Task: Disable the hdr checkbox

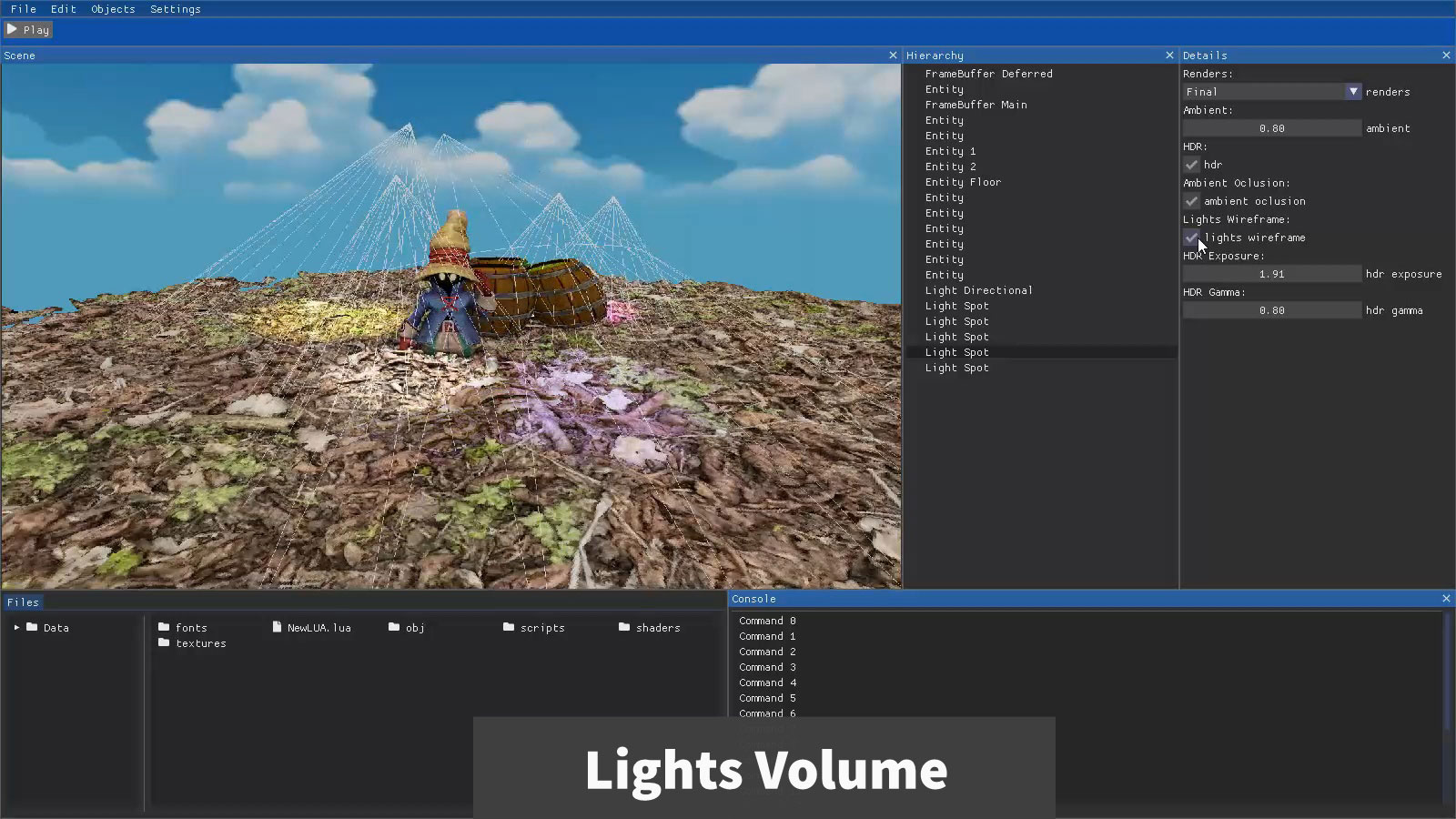Action: pyautogui.click(x=1191, y=165)
